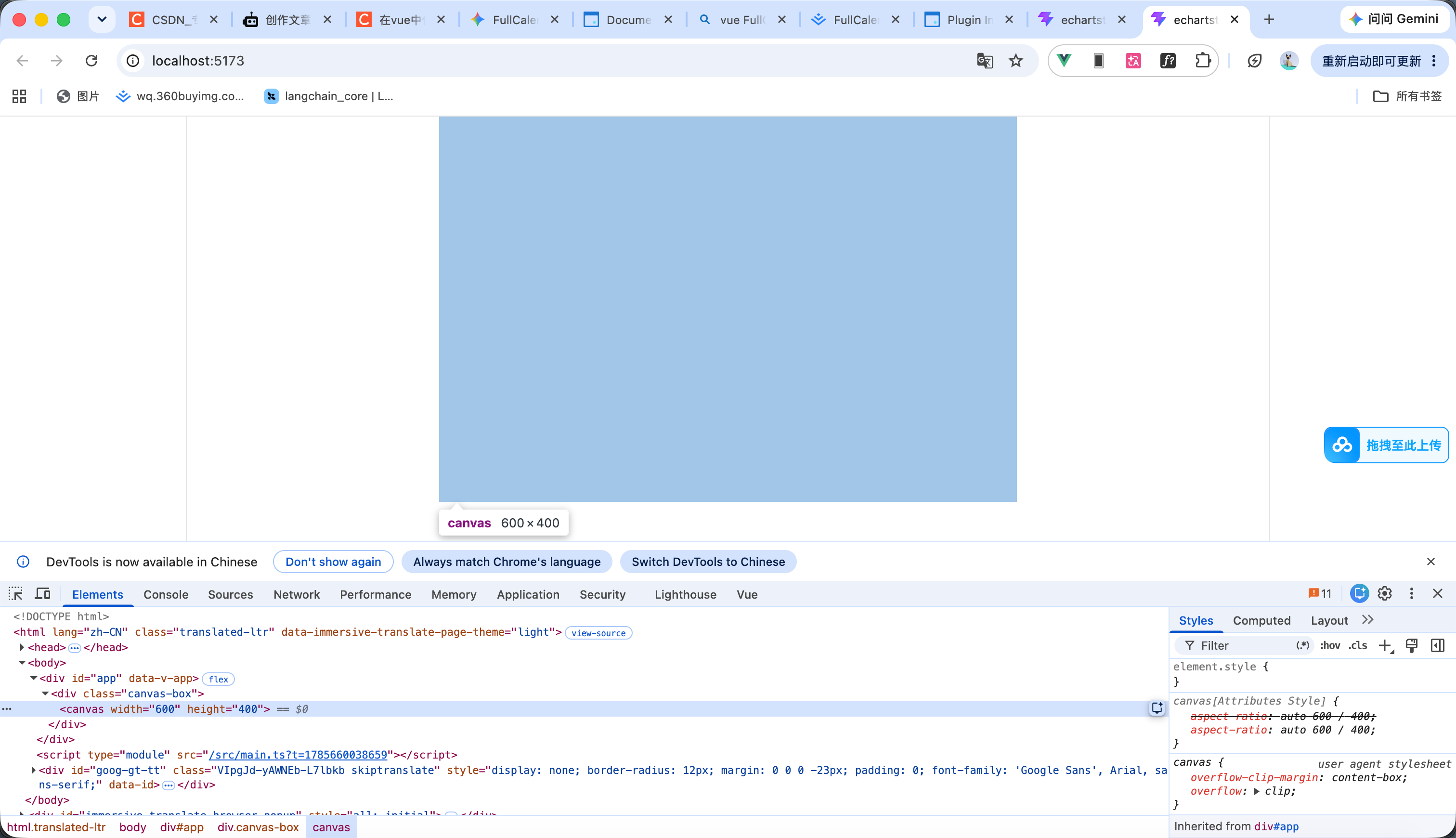Select div.canvas-box in the breadcrumb
This screenshot has height=838, width=1456.
[258, 827]
